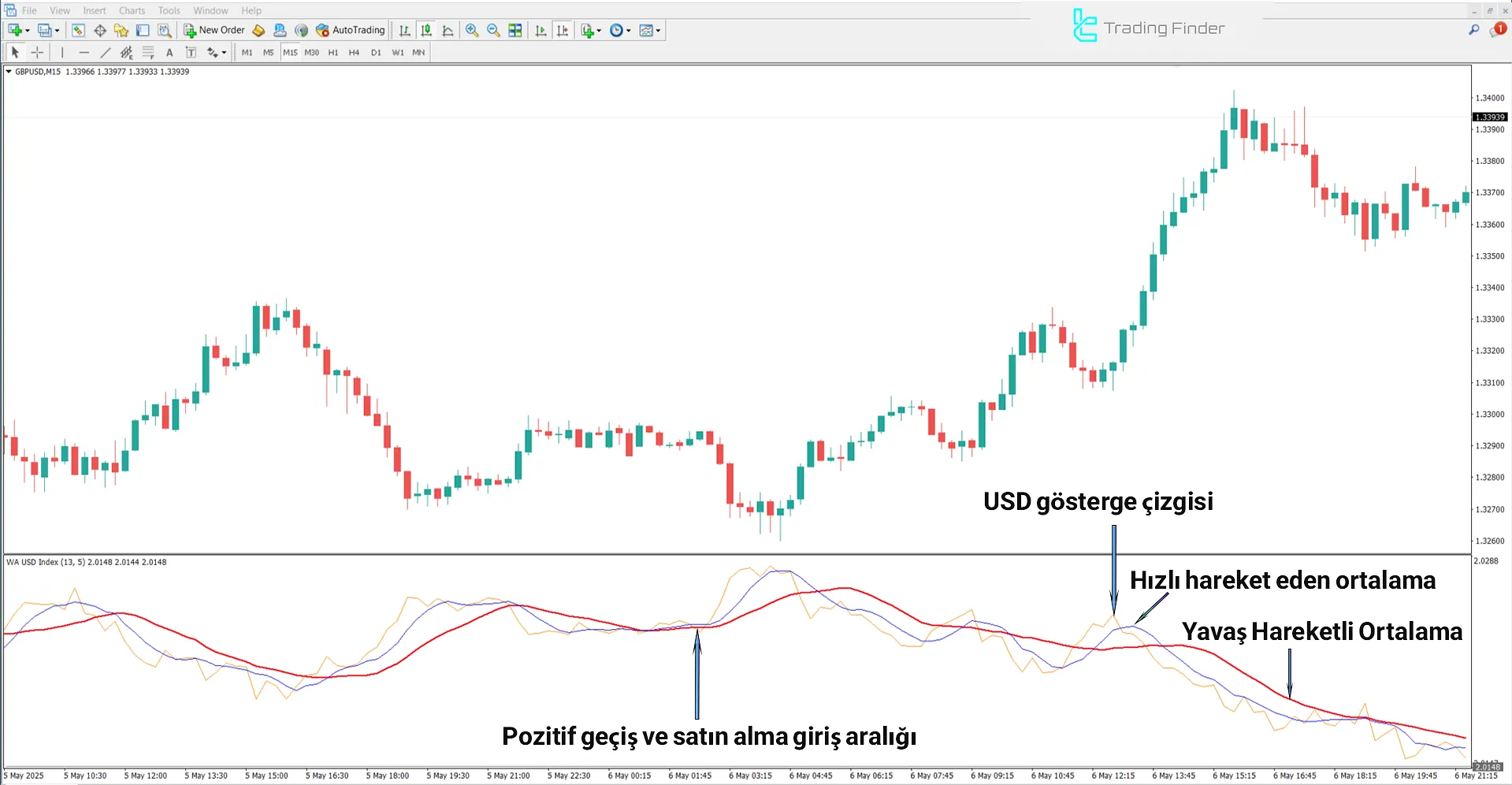This screenshot has height=785, width=1512.
Task: Open the Charts menu
Action: pyautogui.click(x=132, y=10)
